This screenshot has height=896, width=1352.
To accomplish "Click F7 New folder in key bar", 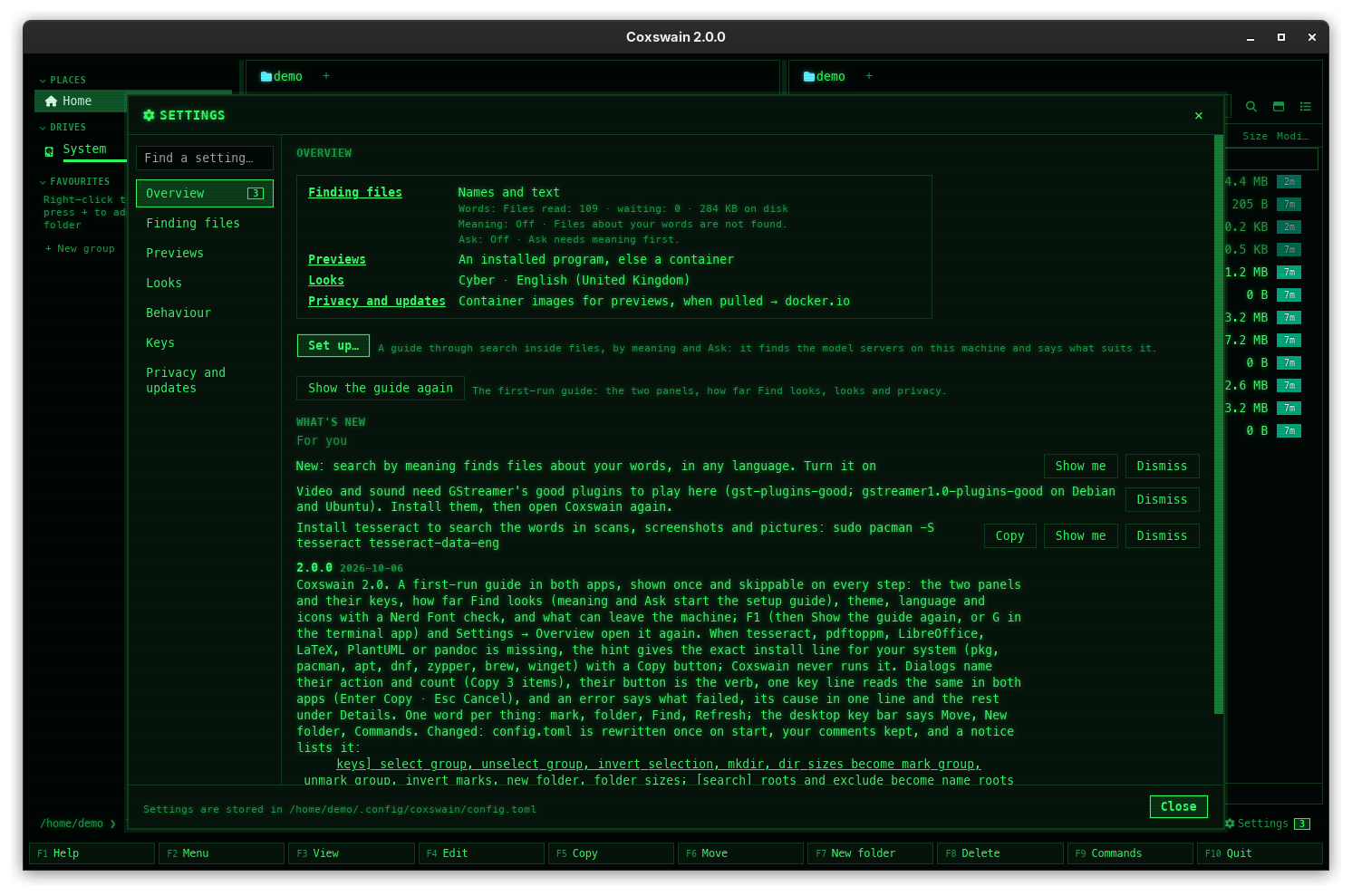I will (x=870, y=853).
